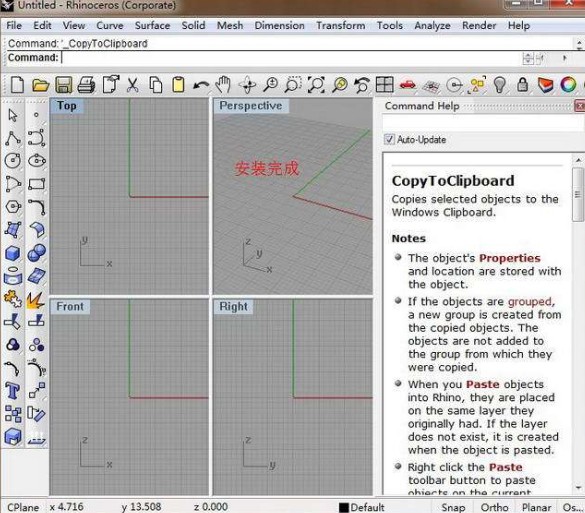The width and height of the screenshot is (585, 513).
Task: Select the Rotate view tool
Action: click(x=248, y=85)
